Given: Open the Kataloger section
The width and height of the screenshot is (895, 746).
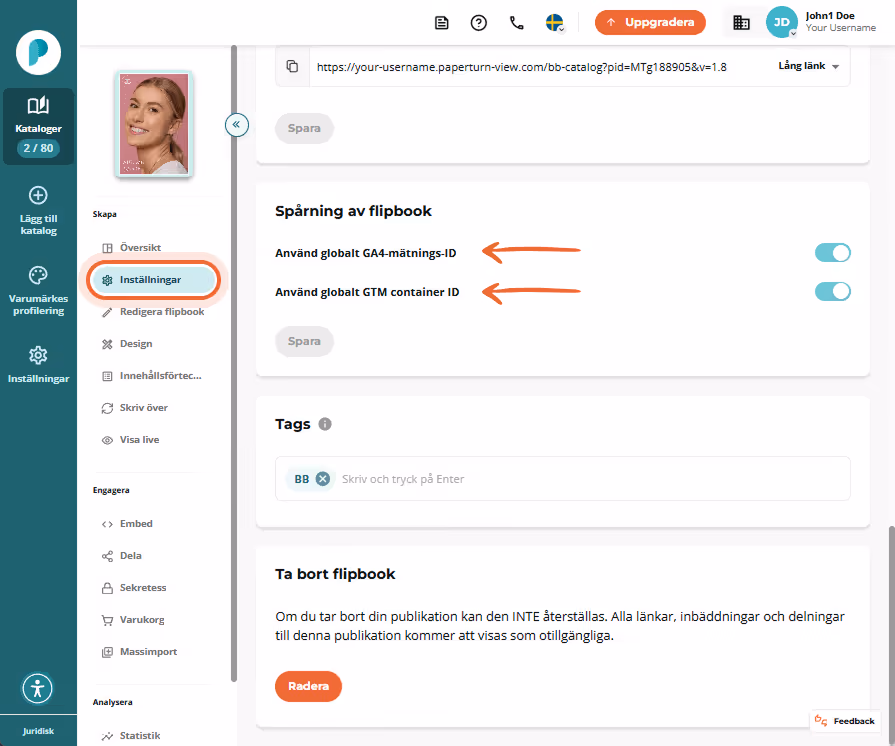Looking at the screenshot, I should (x=38, y=126).
